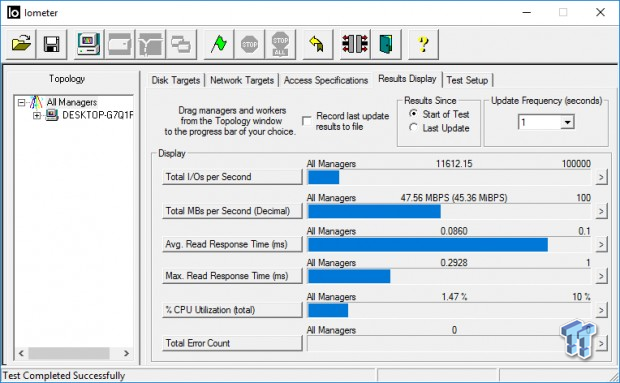Click Avg. Read Response Time (ms) button
This screenshot has height=383, width=620.
[x=232, y=245]
